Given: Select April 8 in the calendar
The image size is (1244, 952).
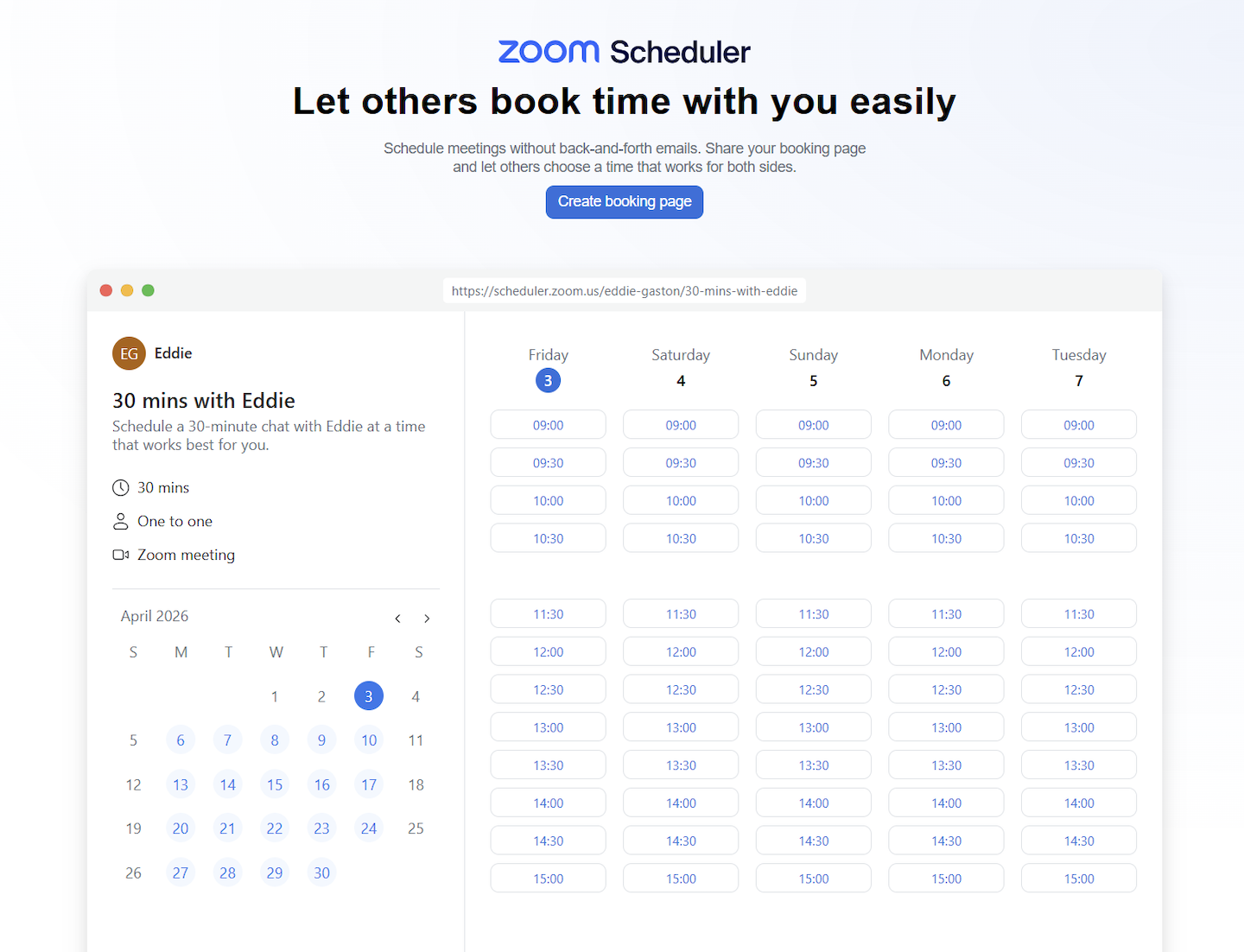Looking at the screenshot, I should pyautogui.click(x=275, y=740).
